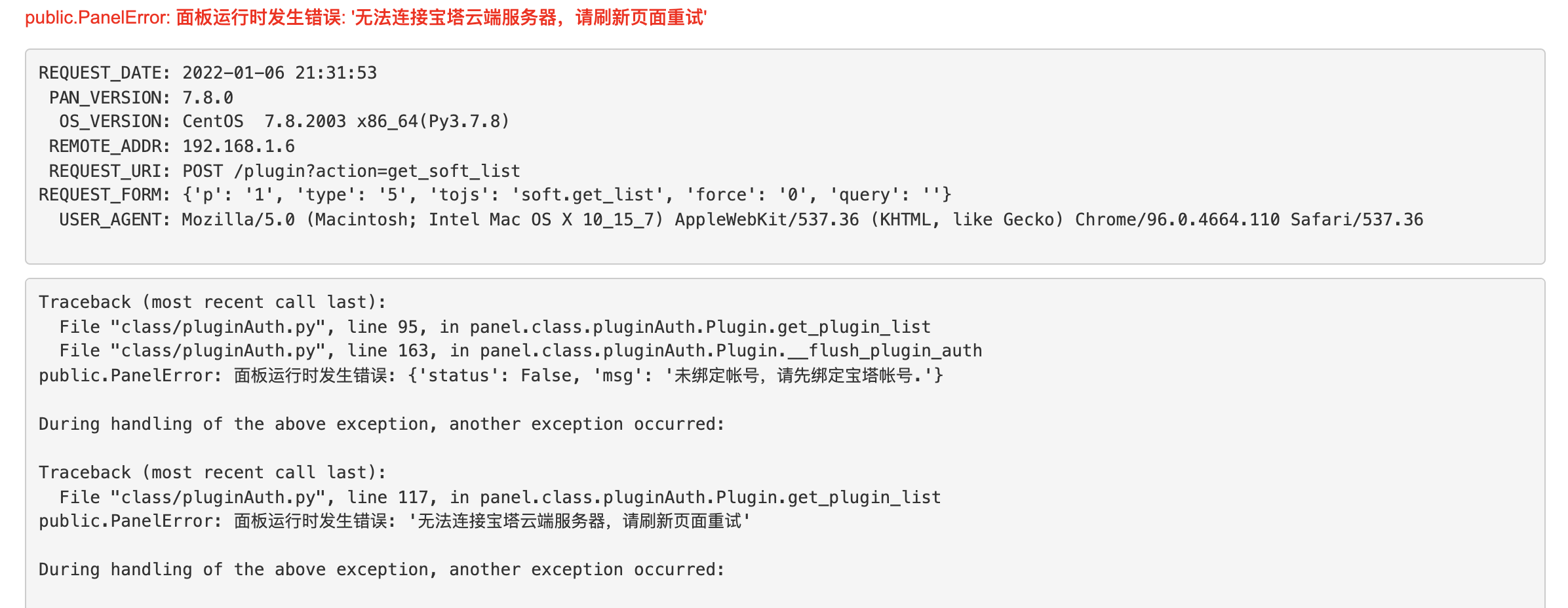Image resolution: width=1568 pixels, height=608 pixels.
Task: Click the REQUEST_DATE timestamp 2022-01-06 21:31:53
Action: [280, 73]
